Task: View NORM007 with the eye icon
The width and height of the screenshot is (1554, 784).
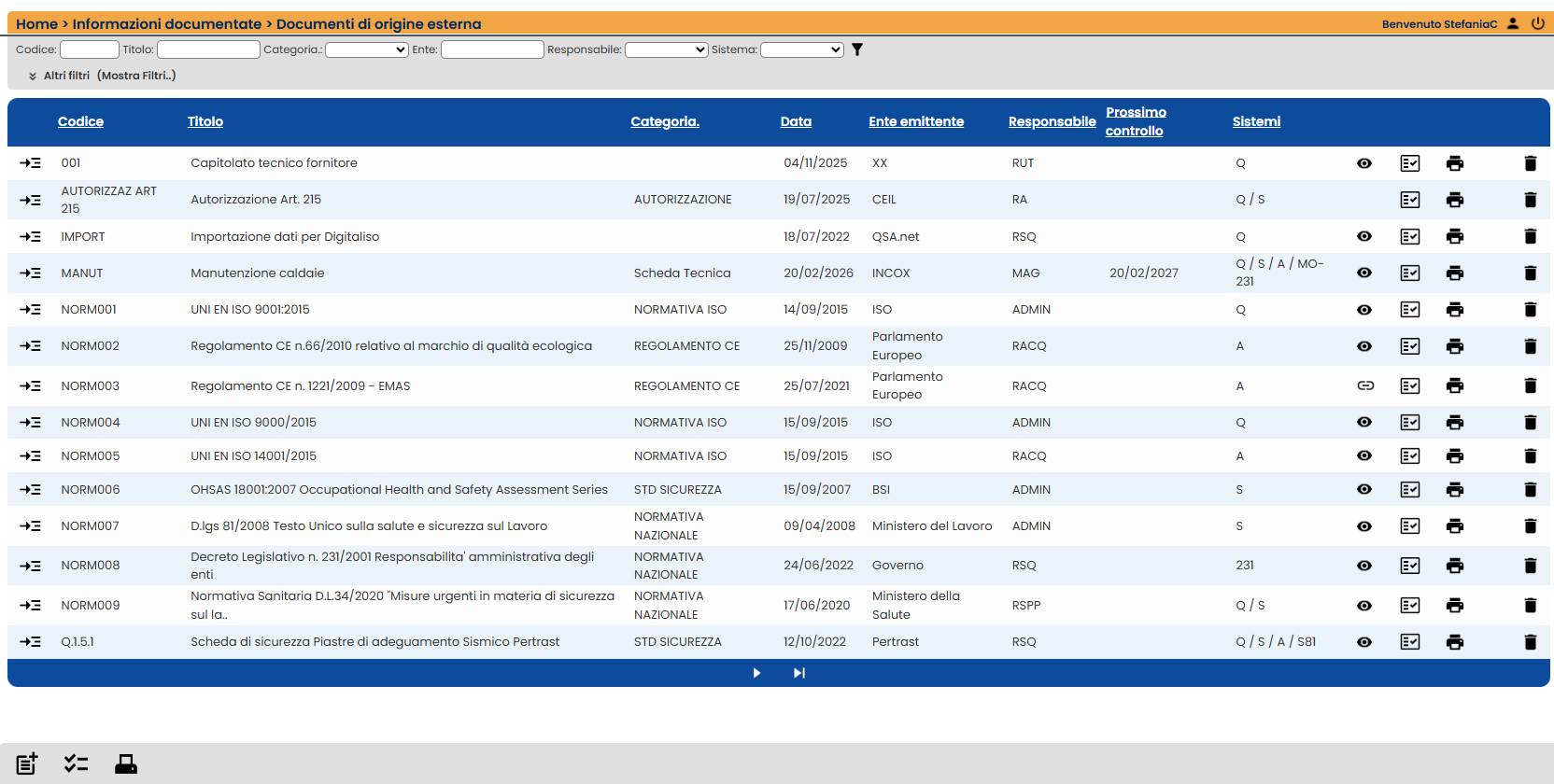Action: pyautogui.click(x=1364, y=526)
